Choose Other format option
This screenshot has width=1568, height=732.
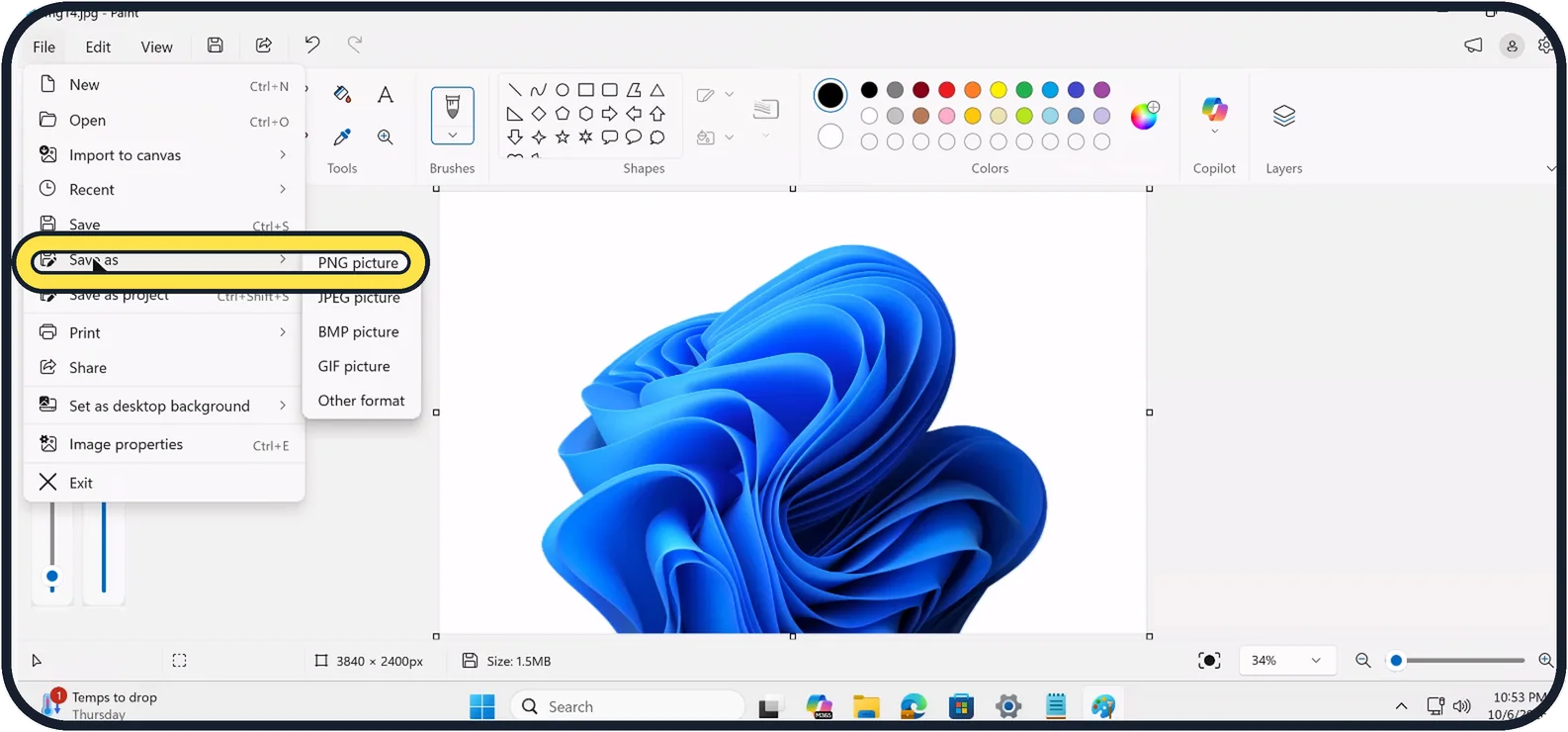[x=362, y=401]
